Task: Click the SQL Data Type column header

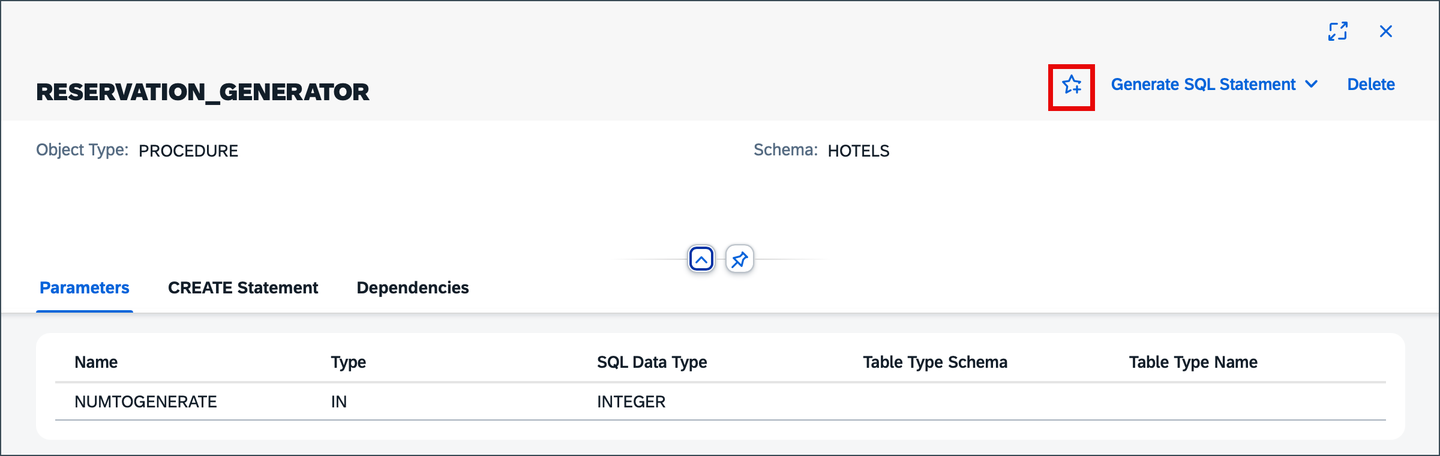Action: pos(652,362)
